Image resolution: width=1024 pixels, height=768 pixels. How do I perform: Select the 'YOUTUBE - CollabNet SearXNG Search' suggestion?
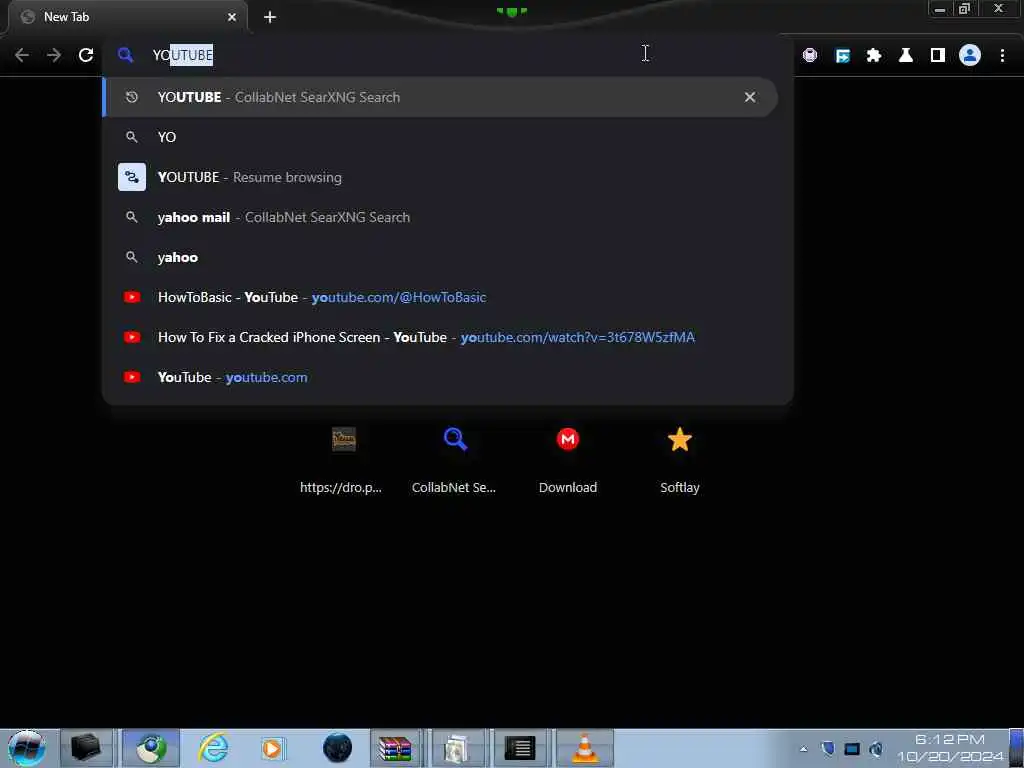tap(440, 97)
